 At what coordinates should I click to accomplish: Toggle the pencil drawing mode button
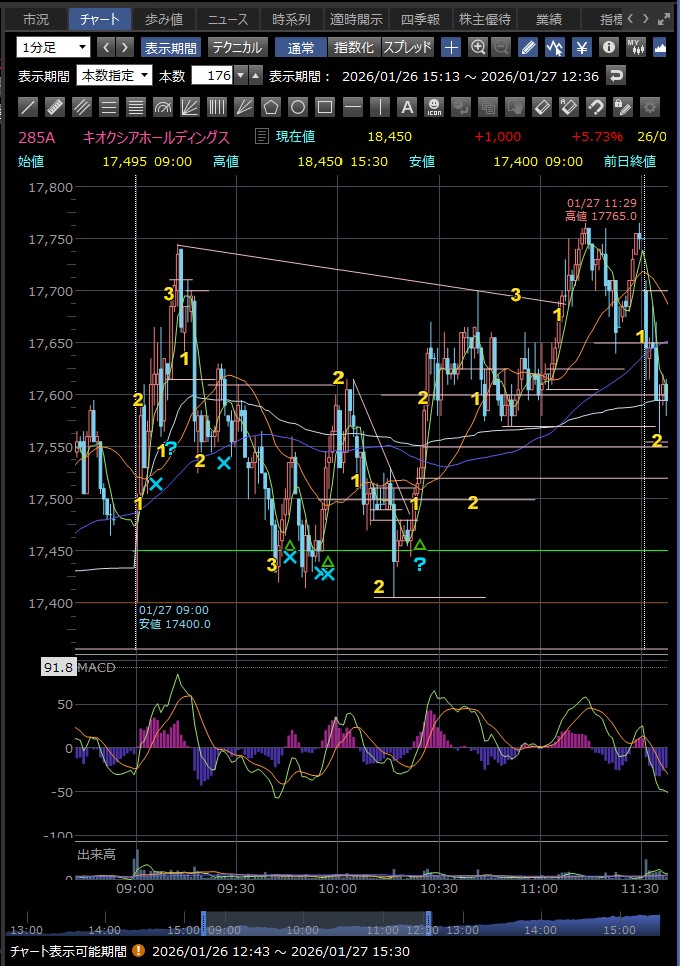click(x=529, y=47)
